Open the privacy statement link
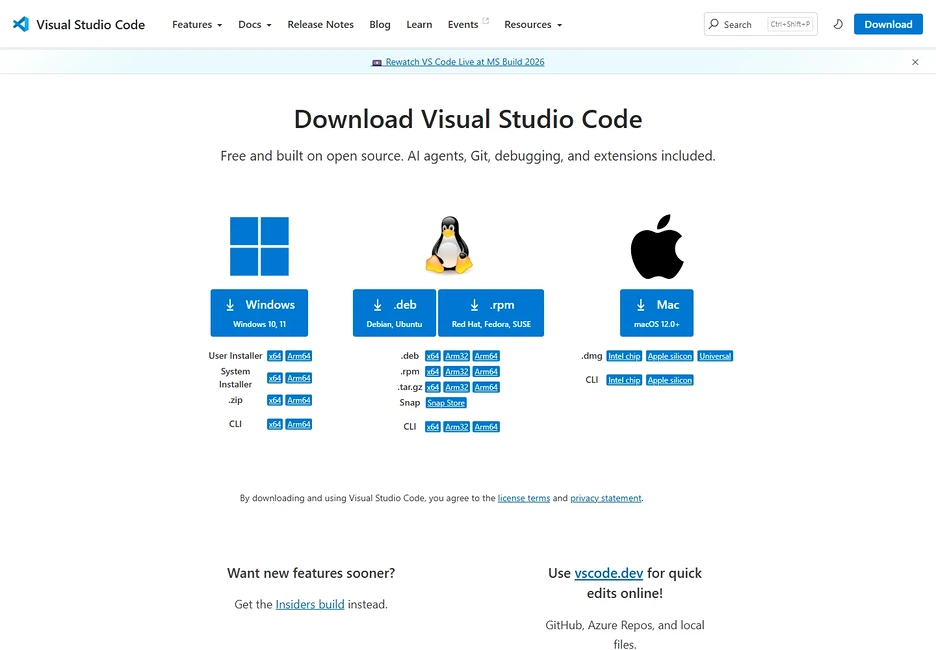936x650 pixels. [x=606, y=498]
